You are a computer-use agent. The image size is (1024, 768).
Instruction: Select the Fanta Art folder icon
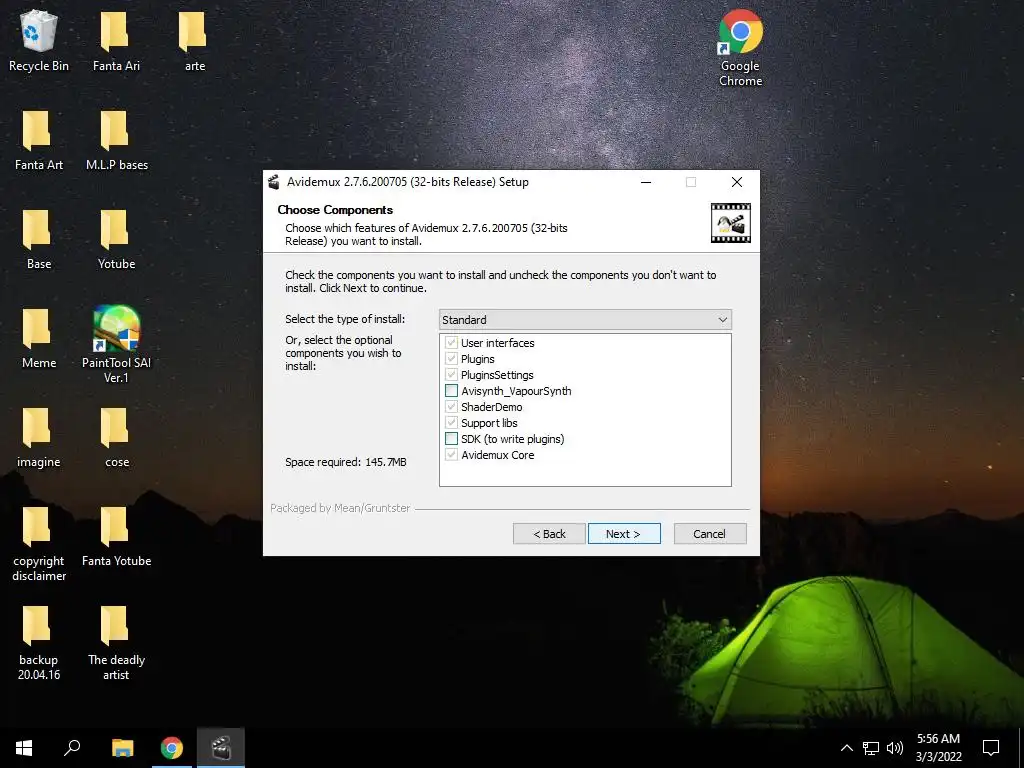[39, 141]
